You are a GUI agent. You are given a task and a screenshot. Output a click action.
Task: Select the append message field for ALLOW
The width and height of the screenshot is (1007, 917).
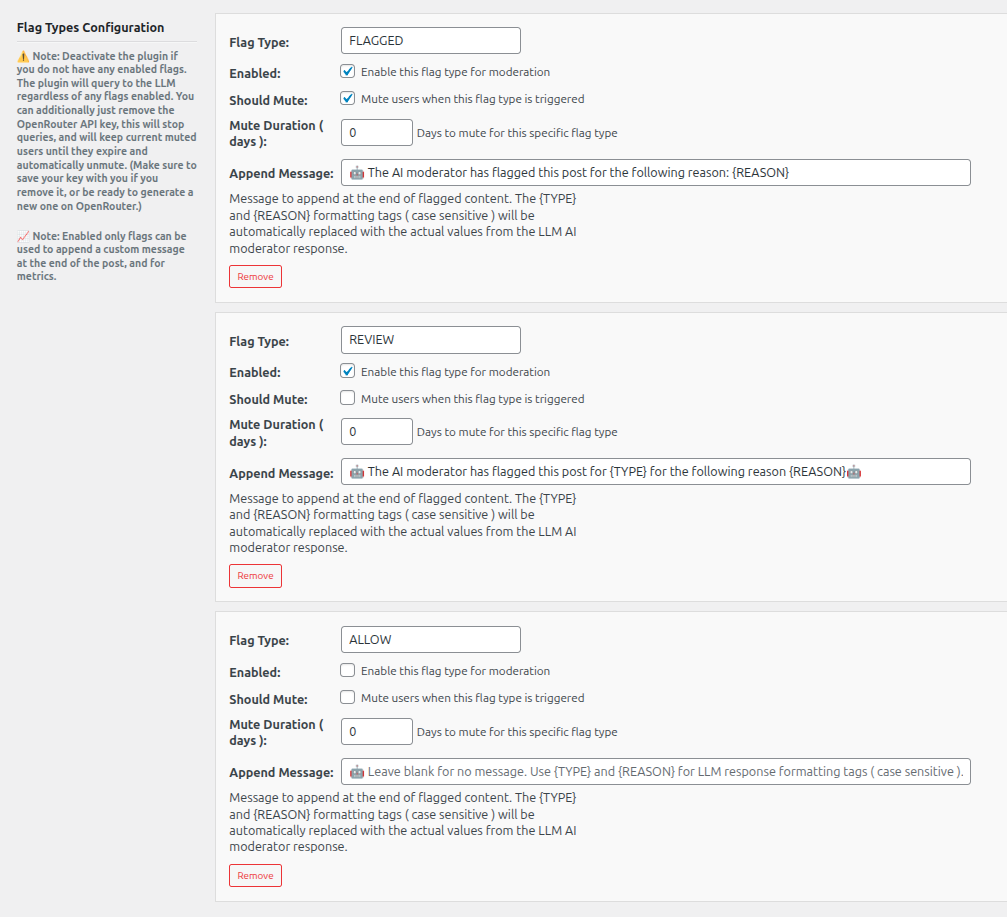tap(655, 771)
